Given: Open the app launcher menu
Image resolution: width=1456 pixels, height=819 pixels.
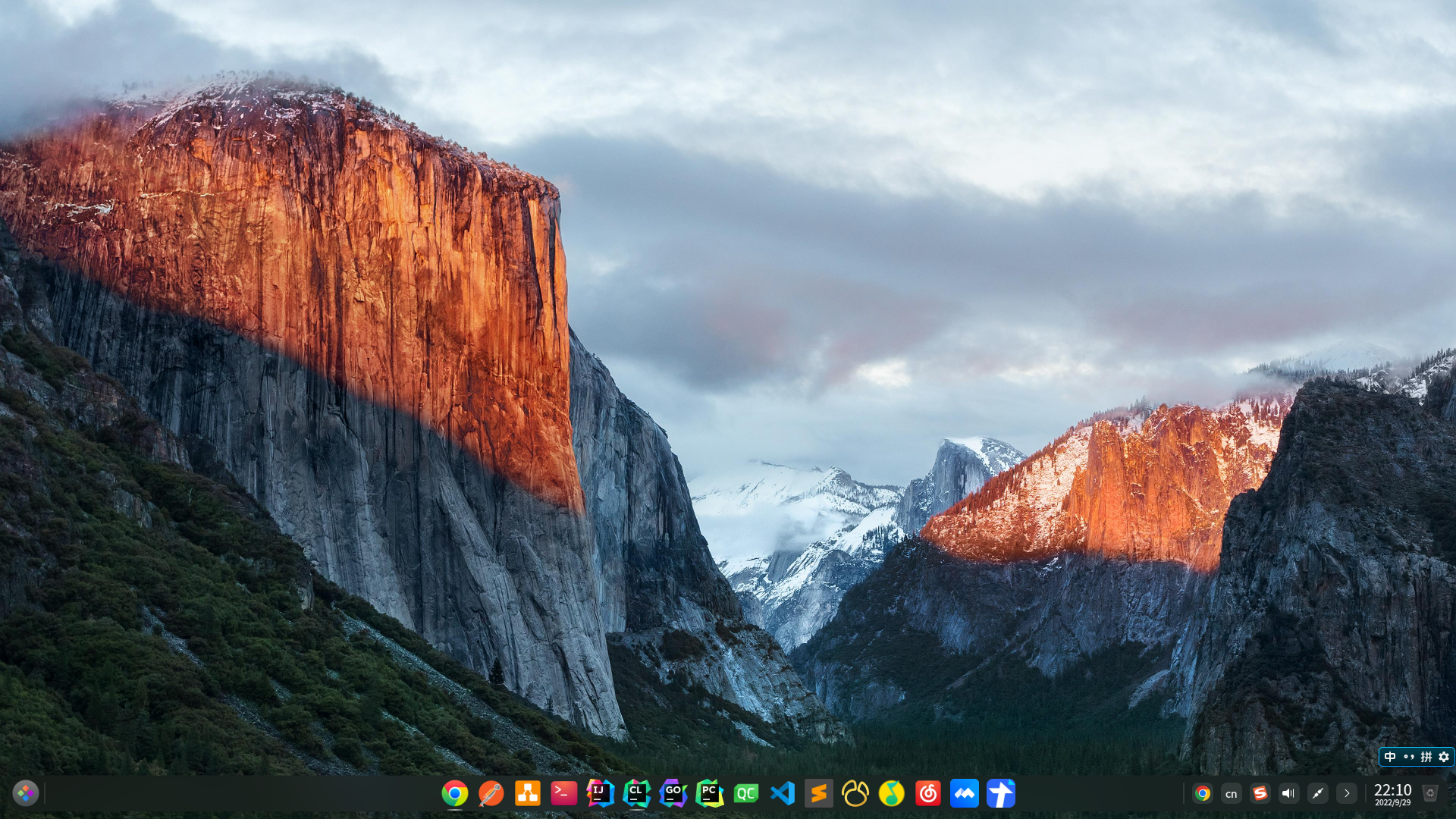Looking at the screenshot, I should point(25,793).
